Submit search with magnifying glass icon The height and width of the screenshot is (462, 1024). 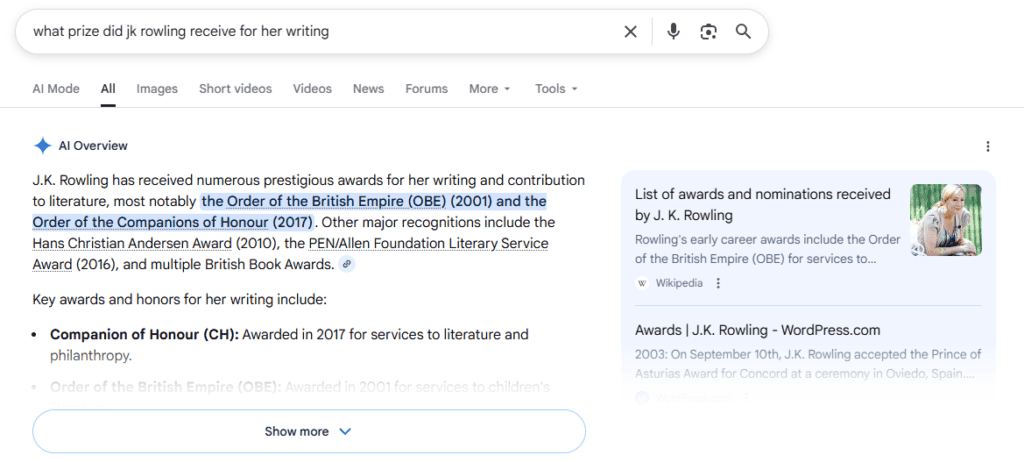743,31
